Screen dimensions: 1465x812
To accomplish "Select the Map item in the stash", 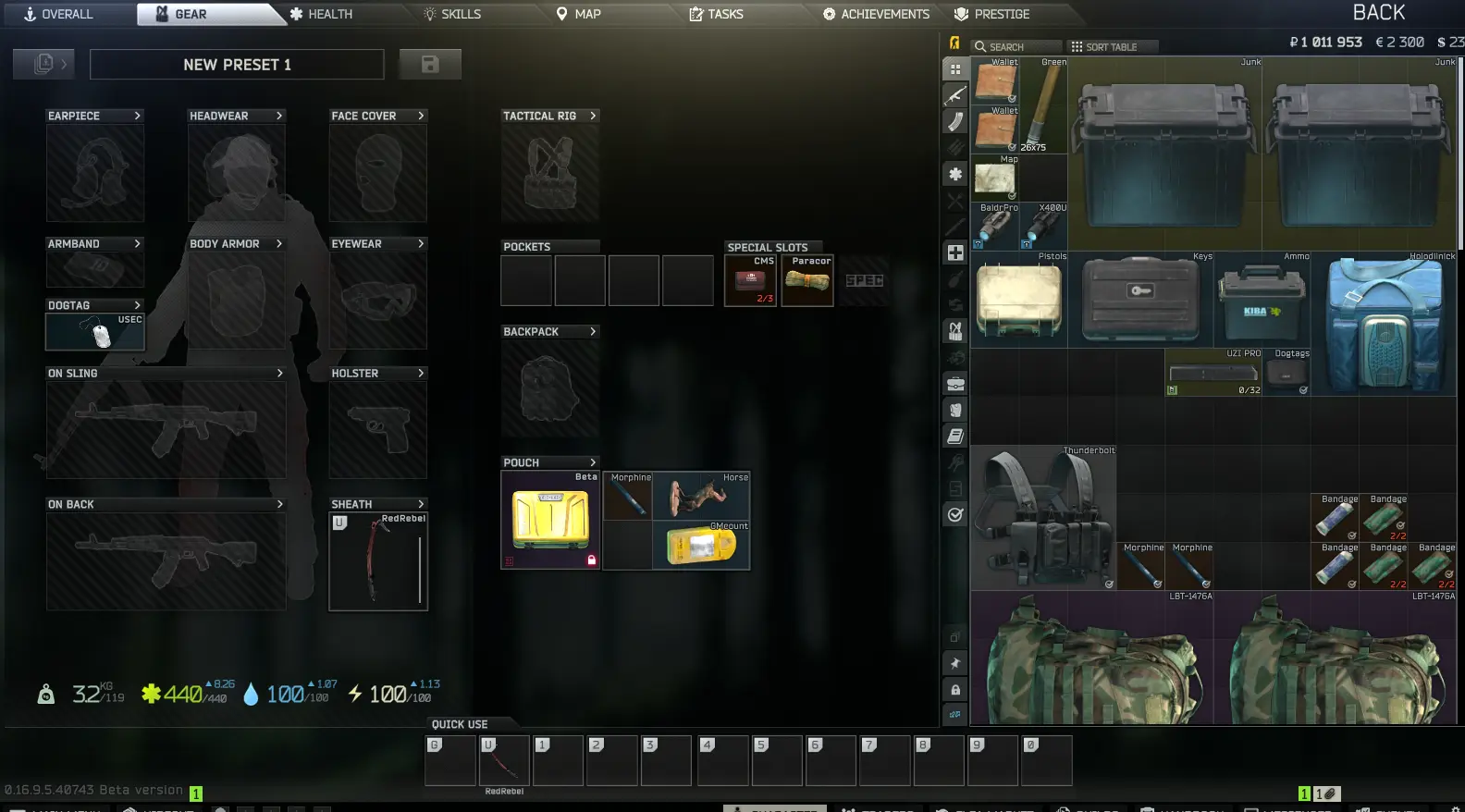I will tap(995, 178).
